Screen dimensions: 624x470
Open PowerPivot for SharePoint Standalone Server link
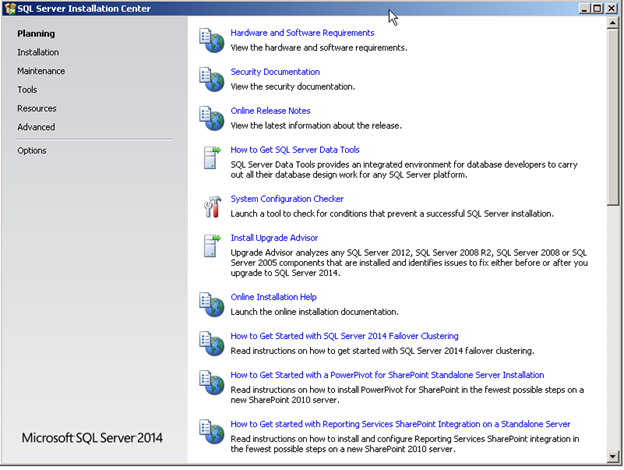(x=387, y=375)
